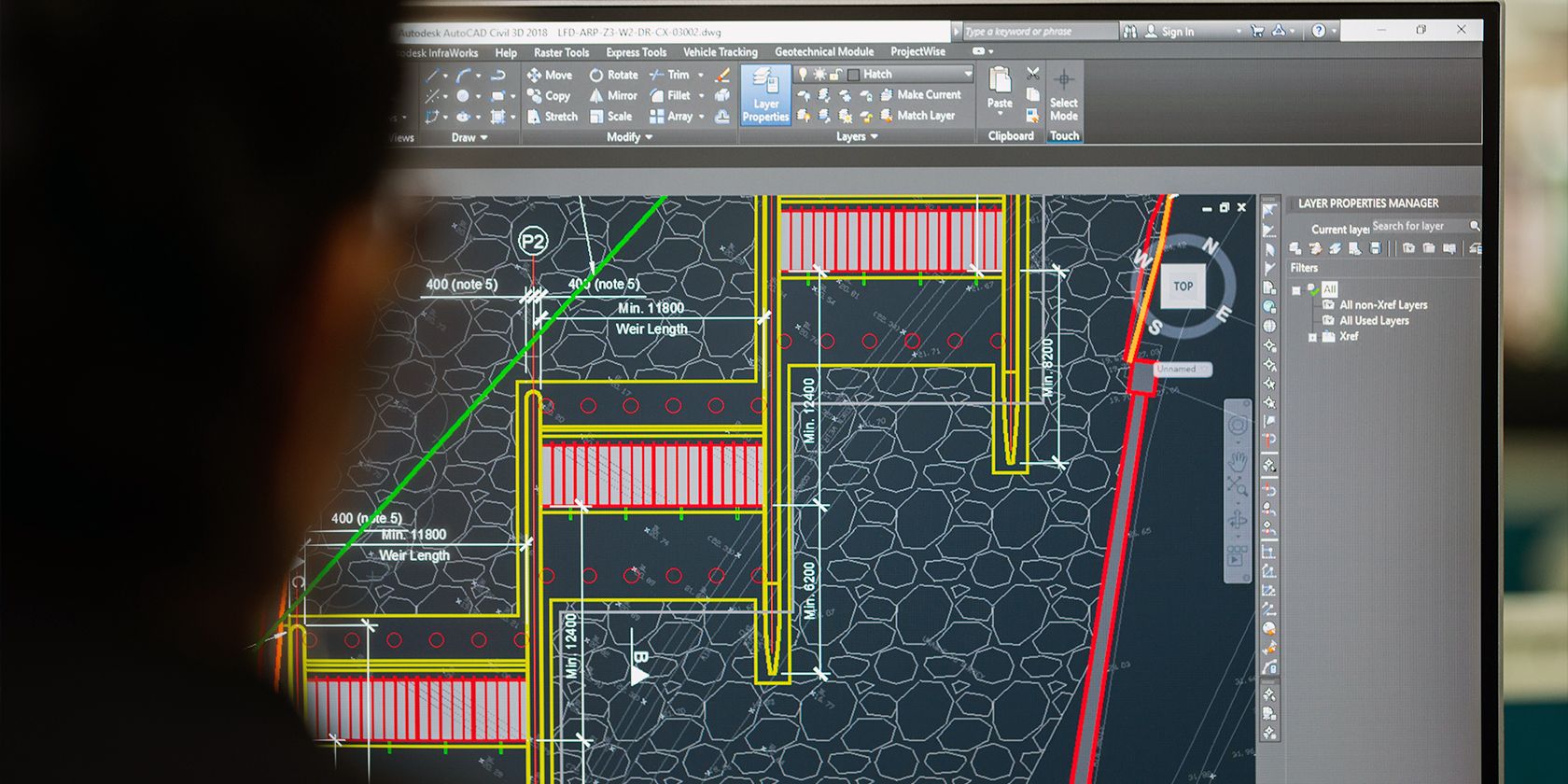Expand the Modify panel dropdown

coord(649,137)
